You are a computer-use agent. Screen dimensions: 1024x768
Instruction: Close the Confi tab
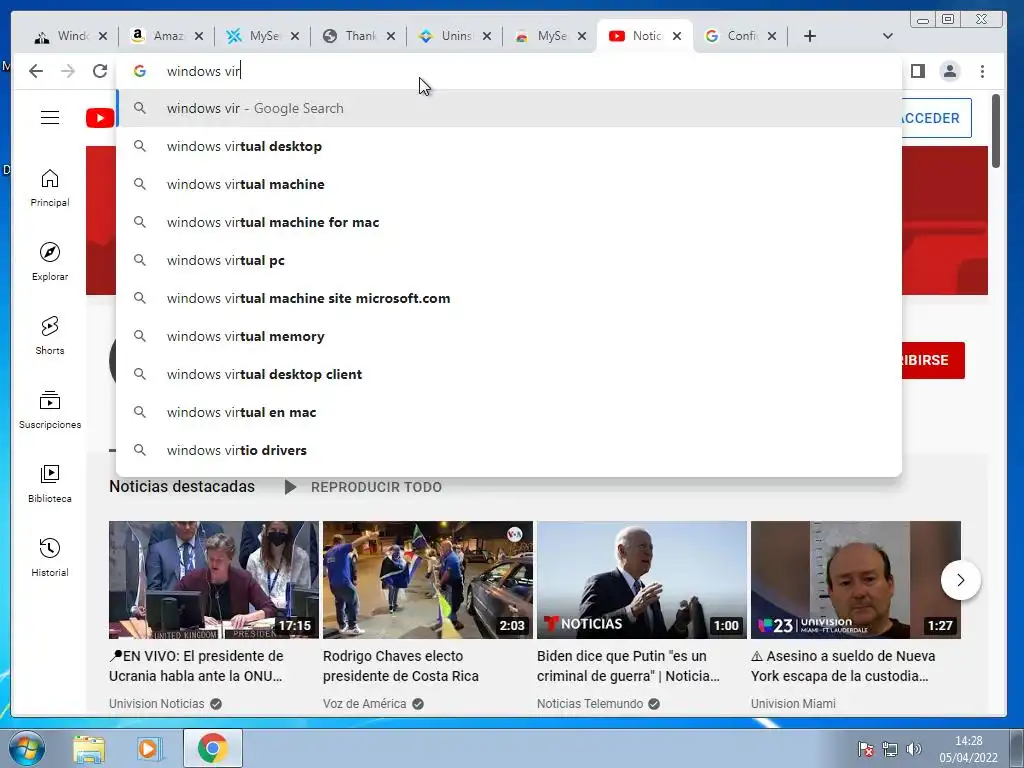(x=772, y=36)
